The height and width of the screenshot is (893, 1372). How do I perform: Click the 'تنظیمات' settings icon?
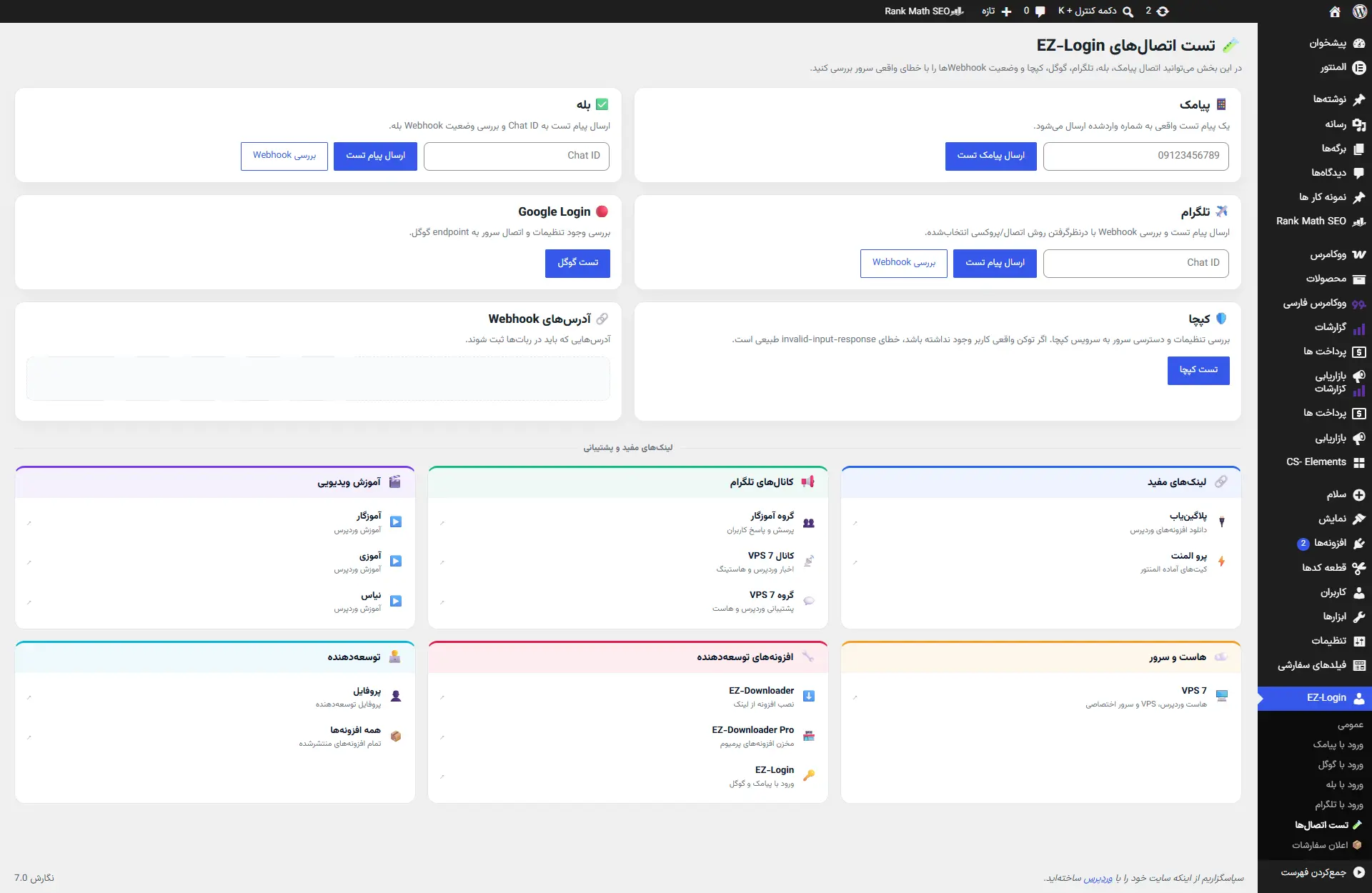(x=1359, y=641)
